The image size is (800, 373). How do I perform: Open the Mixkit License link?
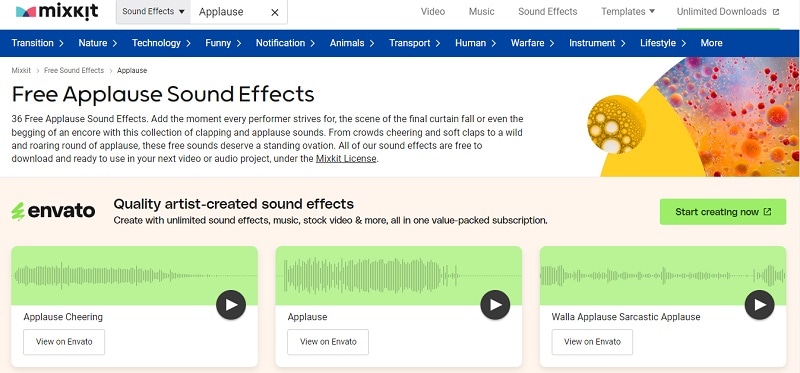click(x=346, y=159)
